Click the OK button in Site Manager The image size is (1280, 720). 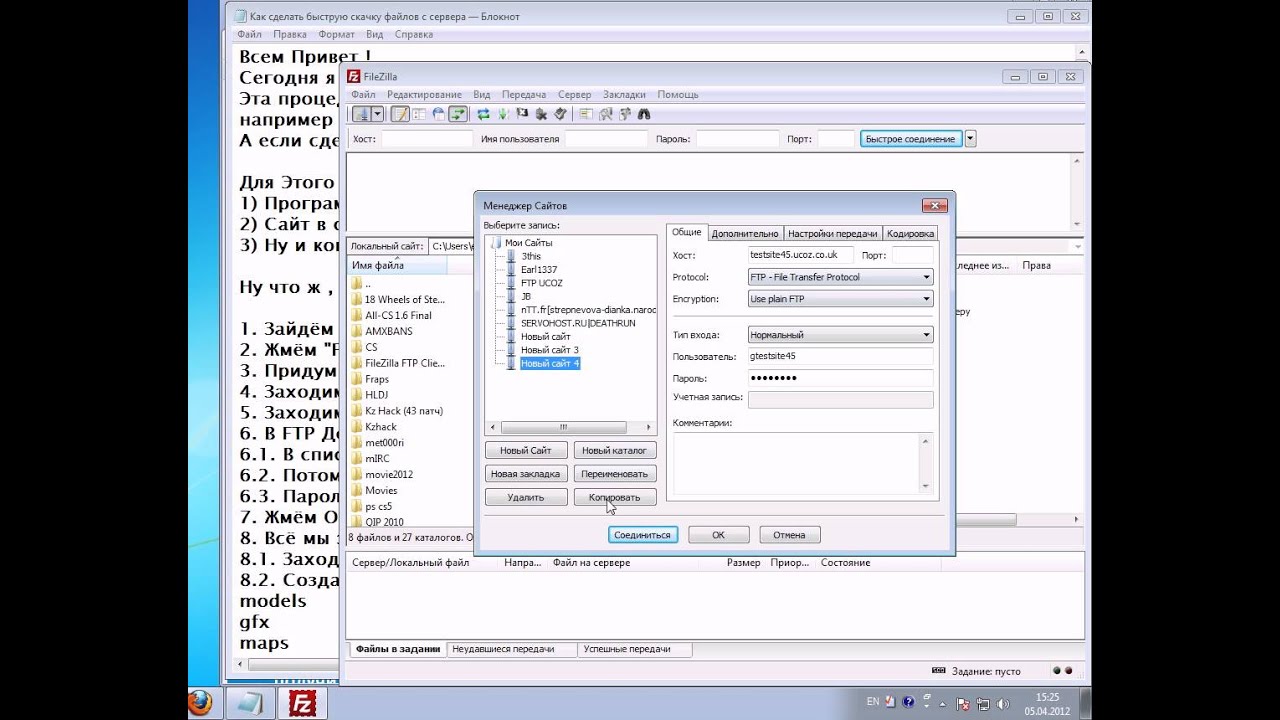point(718,535)
